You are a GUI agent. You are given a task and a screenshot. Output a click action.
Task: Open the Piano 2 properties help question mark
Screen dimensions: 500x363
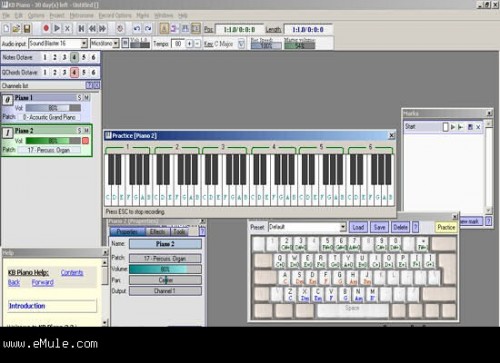(202, 231)
